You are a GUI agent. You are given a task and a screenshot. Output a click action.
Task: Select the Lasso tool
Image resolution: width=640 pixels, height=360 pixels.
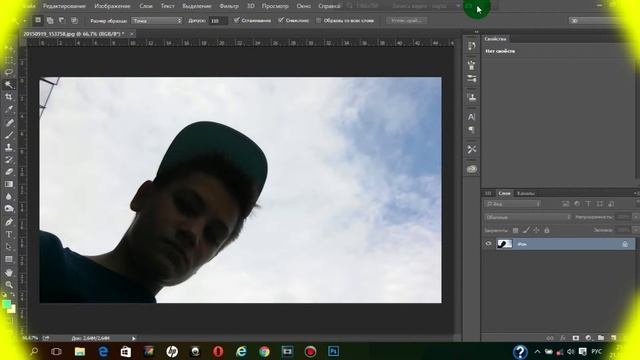coord(9,72)
